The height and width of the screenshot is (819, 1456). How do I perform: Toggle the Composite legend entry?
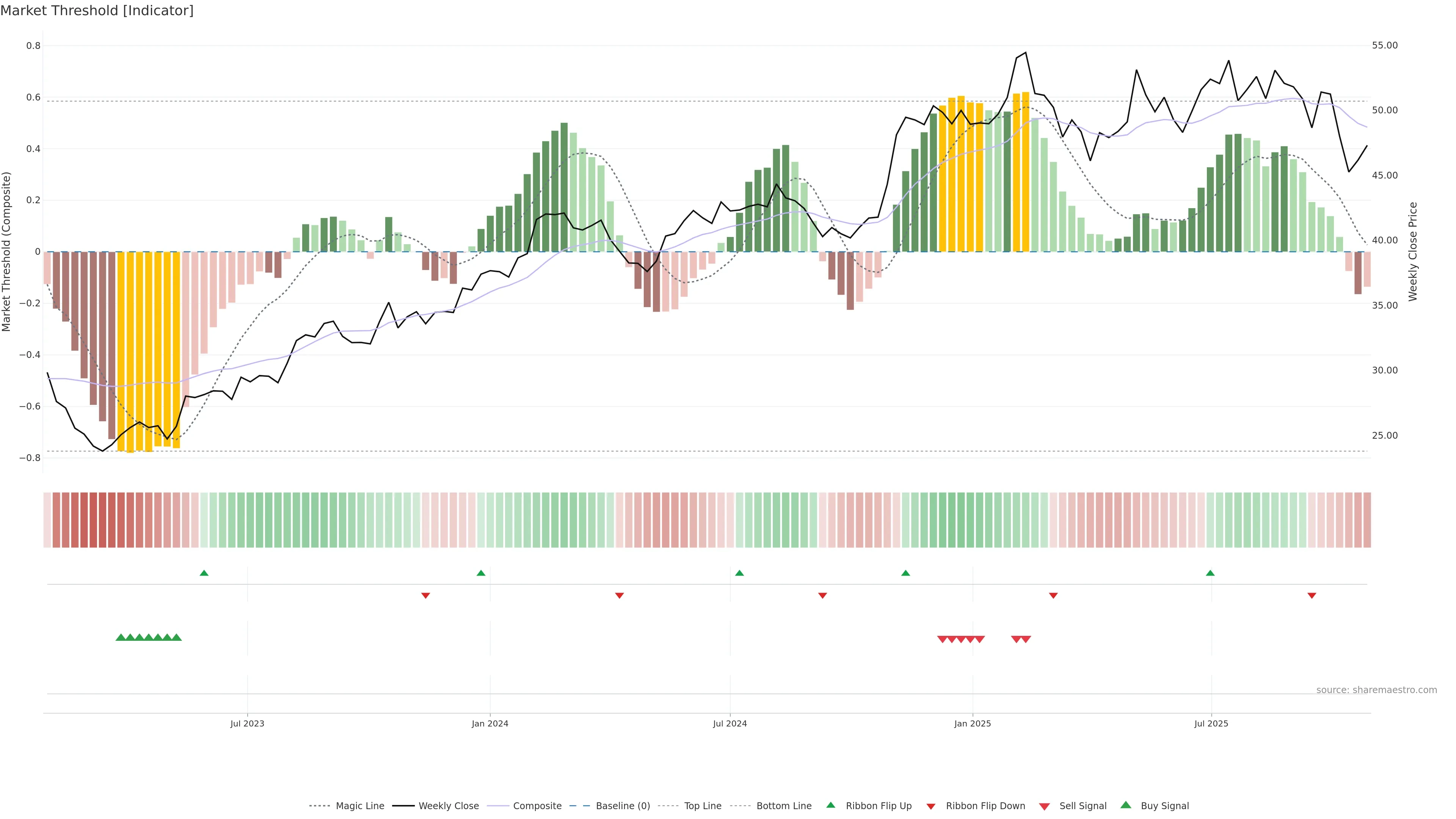[537, 806]
